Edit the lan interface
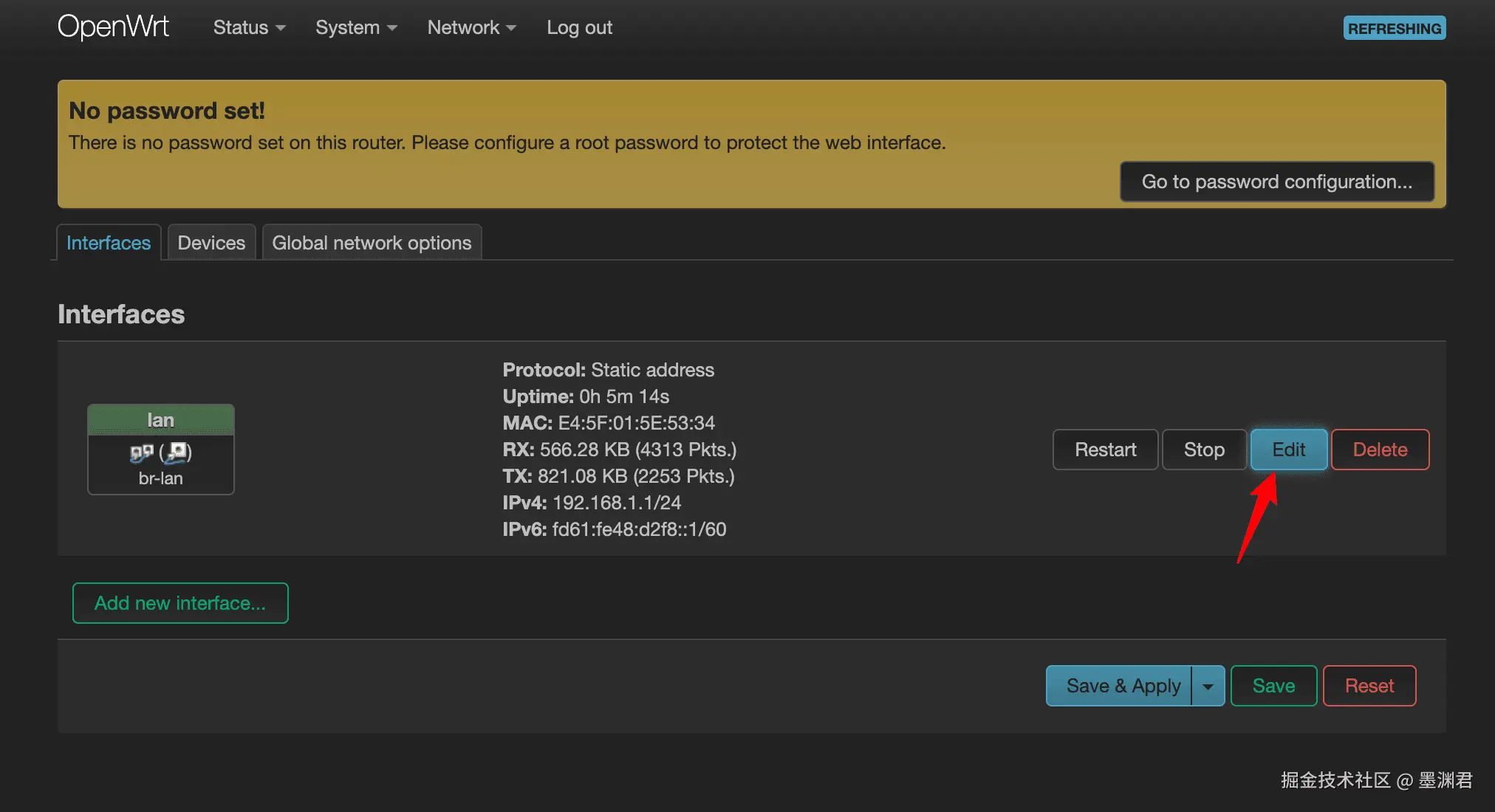 1288,450
